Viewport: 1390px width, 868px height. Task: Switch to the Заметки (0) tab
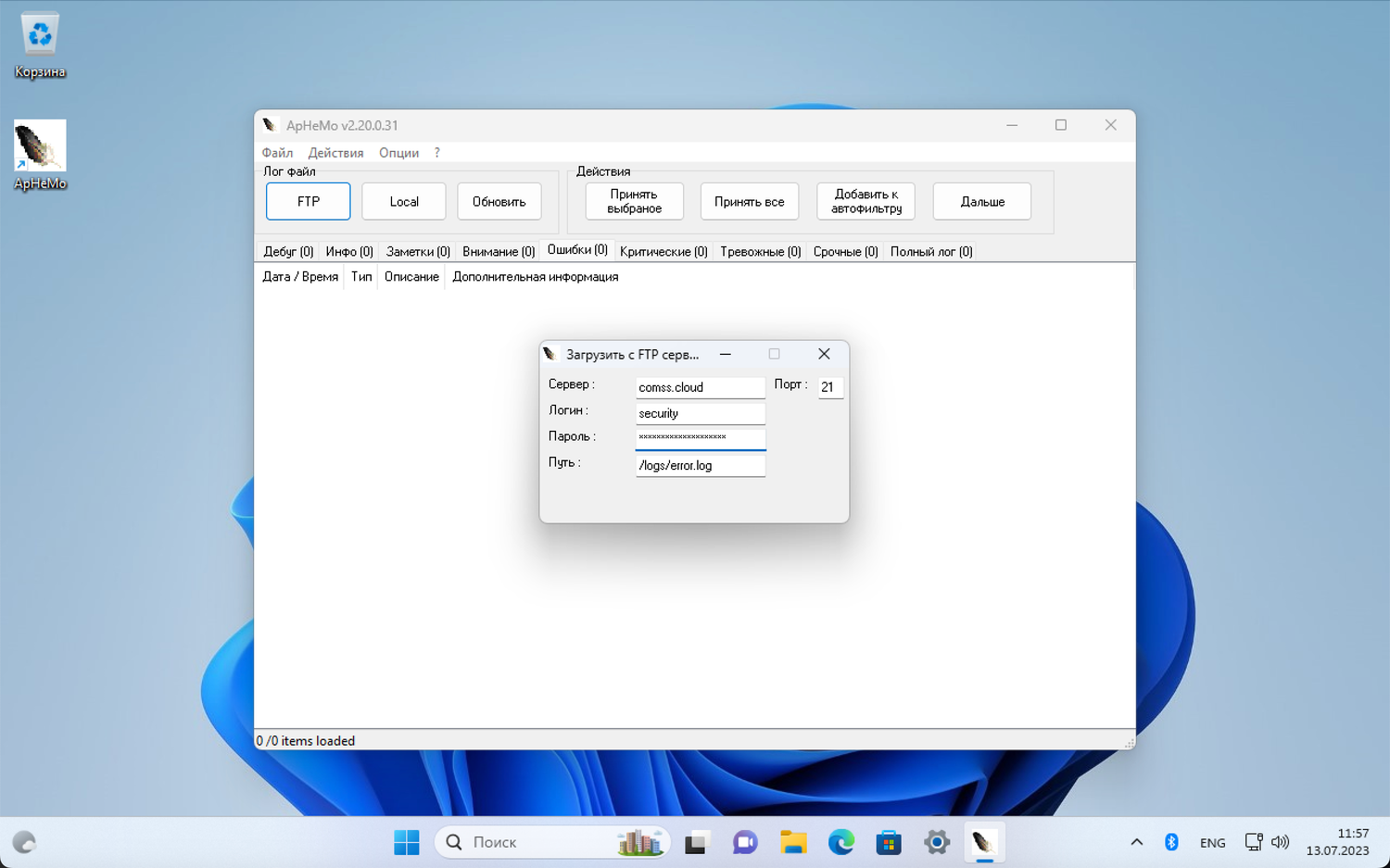pyautogui.click(x=418, y=252)
